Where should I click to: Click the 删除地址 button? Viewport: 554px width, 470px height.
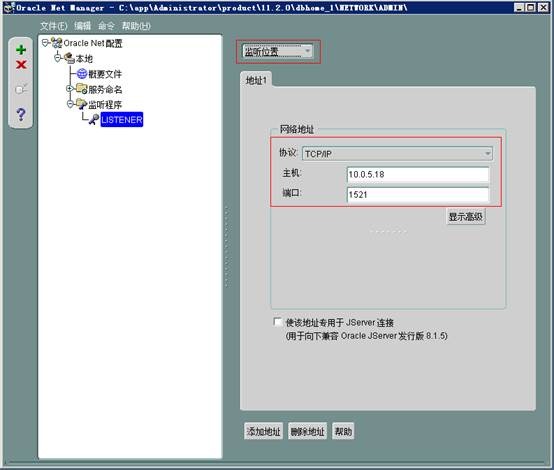[307, 431]
